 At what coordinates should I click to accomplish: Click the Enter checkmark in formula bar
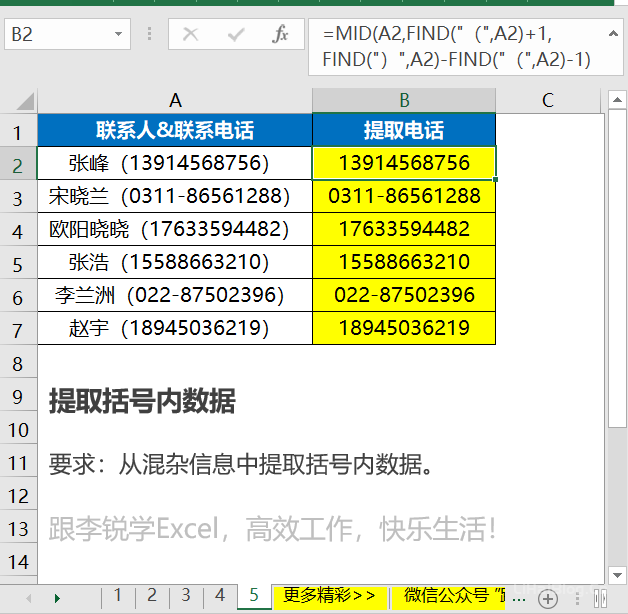(236, 35)
